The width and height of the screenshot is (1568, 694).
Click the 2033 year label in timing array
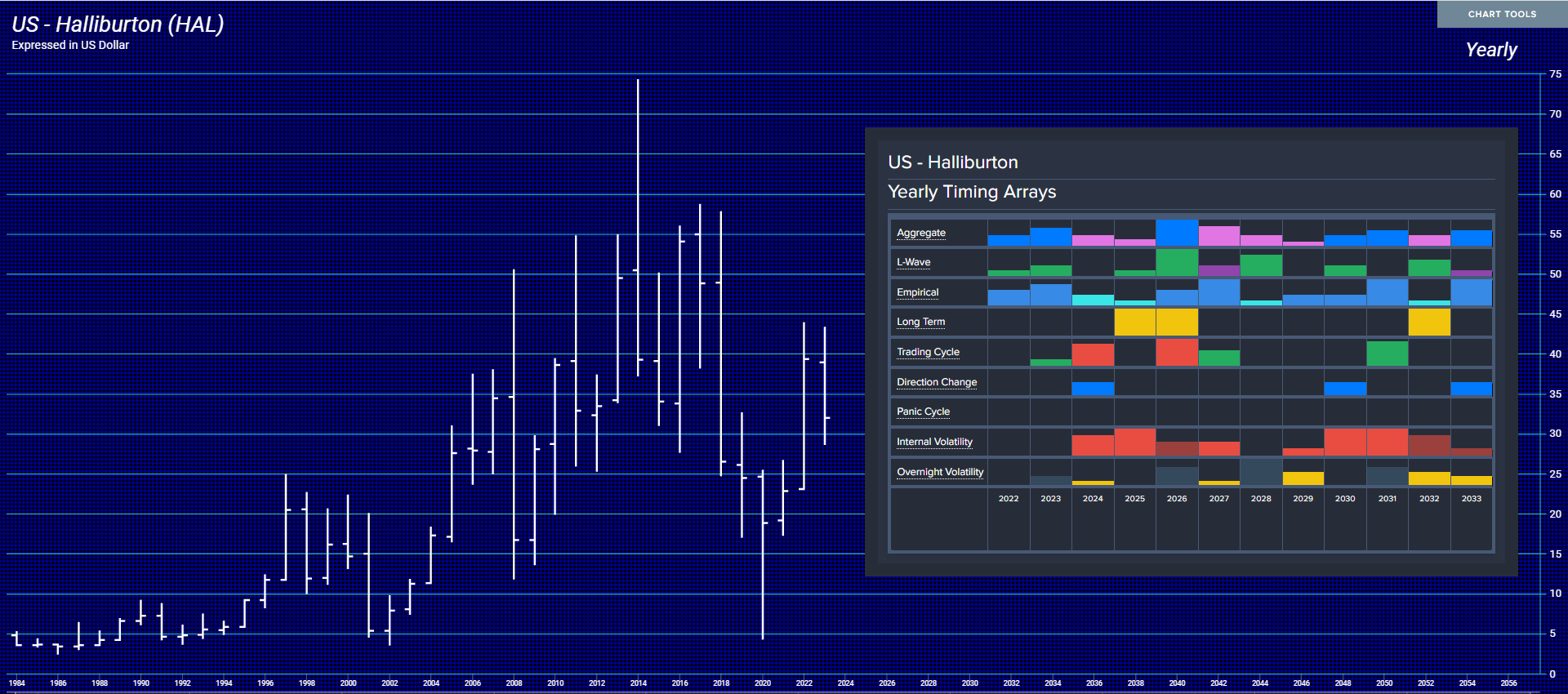(1472, 498)
